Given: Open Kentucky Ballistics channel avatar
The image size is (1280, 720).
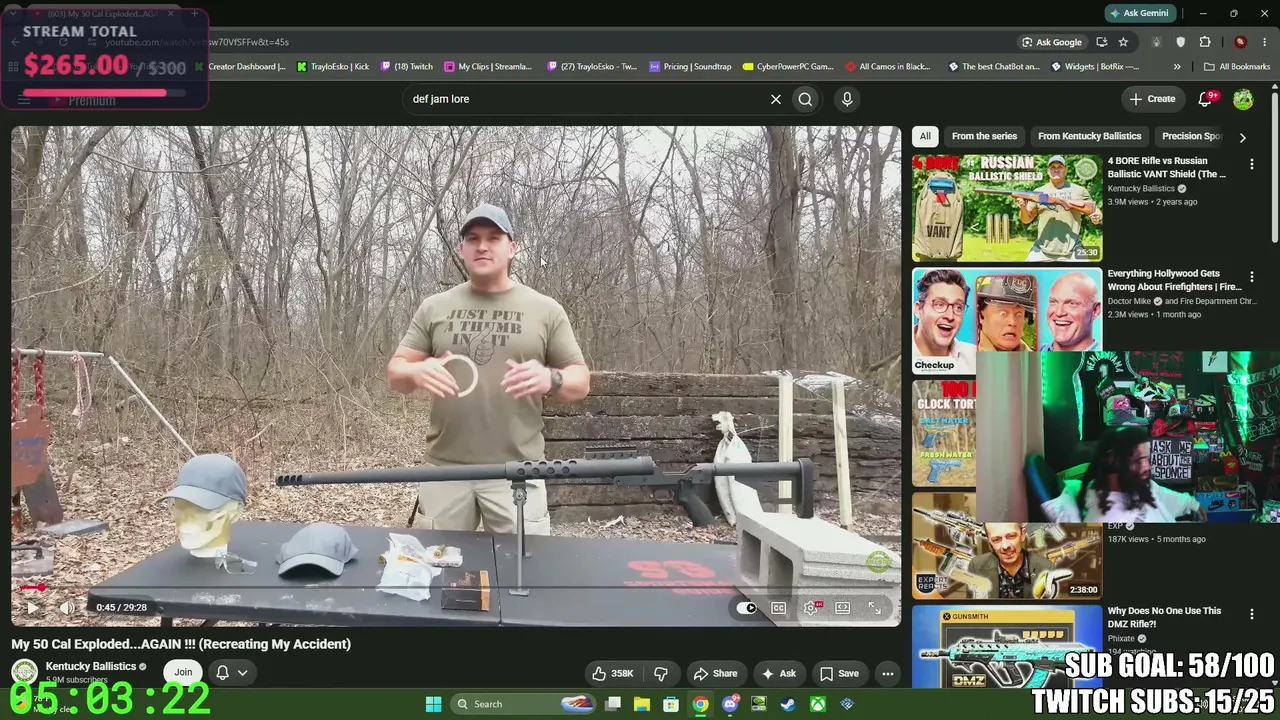Looking at the screenshot, I should click(24, 672).
